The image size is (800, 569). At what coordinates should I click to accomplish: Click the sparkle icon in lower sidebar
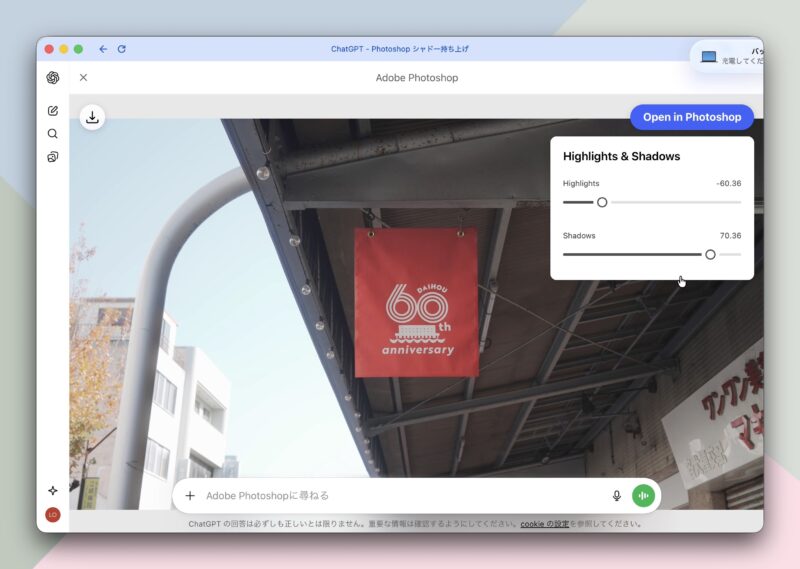(53, 490)
